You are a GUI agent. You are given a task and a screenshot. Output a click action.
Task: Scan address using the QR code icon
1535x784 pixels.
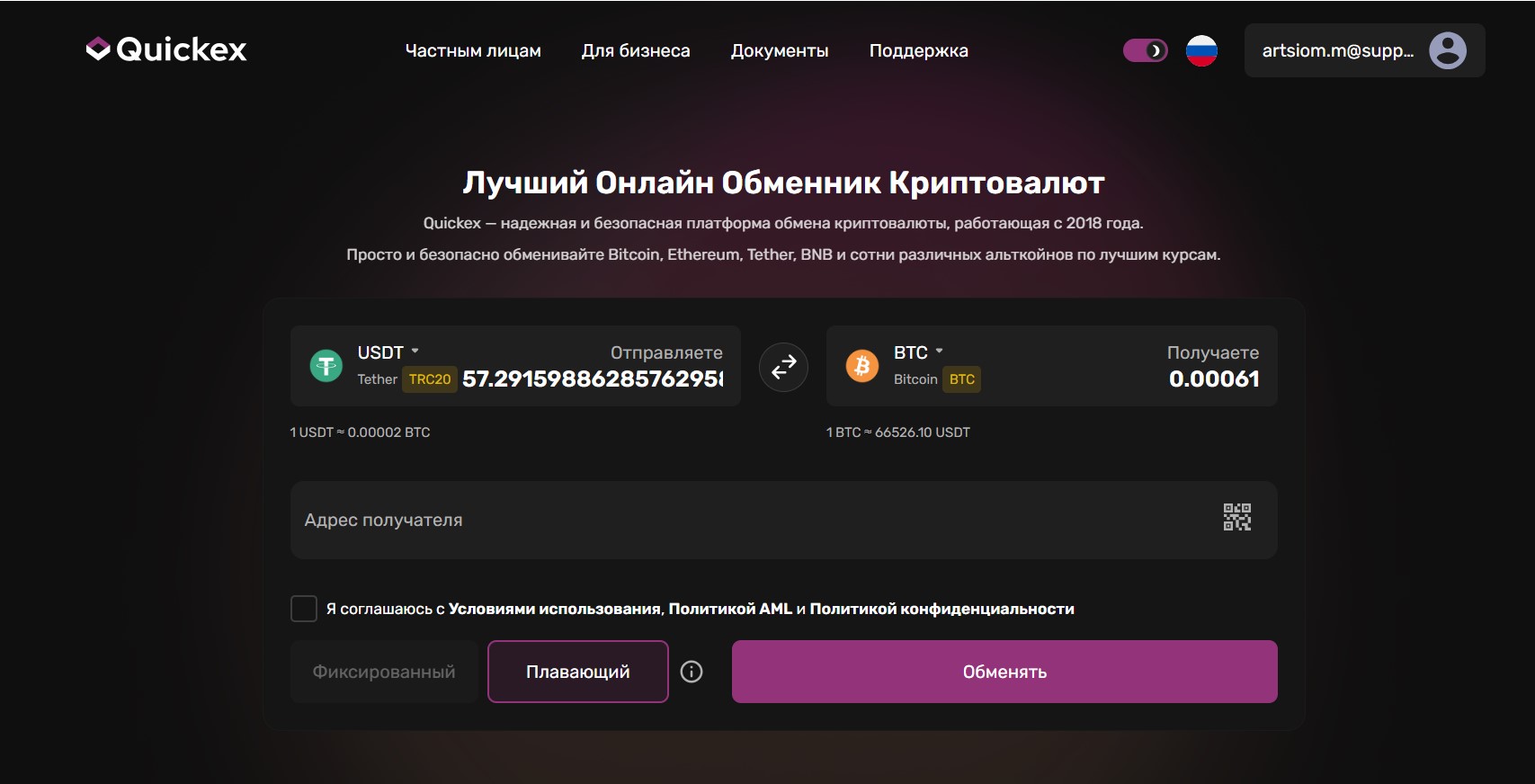point(1236,518)
